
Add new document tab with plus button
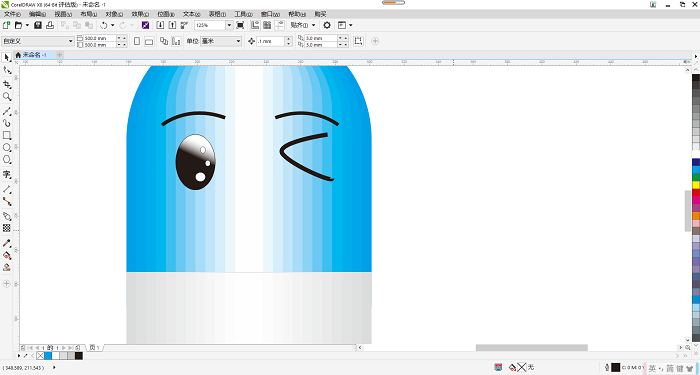click(59, 54)
